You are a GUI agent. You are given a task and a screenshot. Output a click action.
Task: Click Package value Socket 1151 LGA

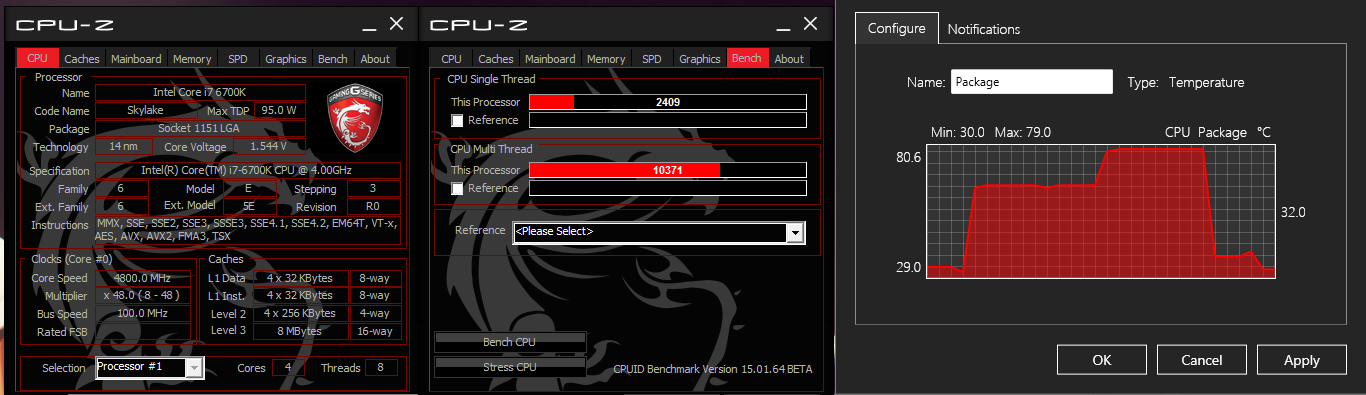click(x=199, y=129)
